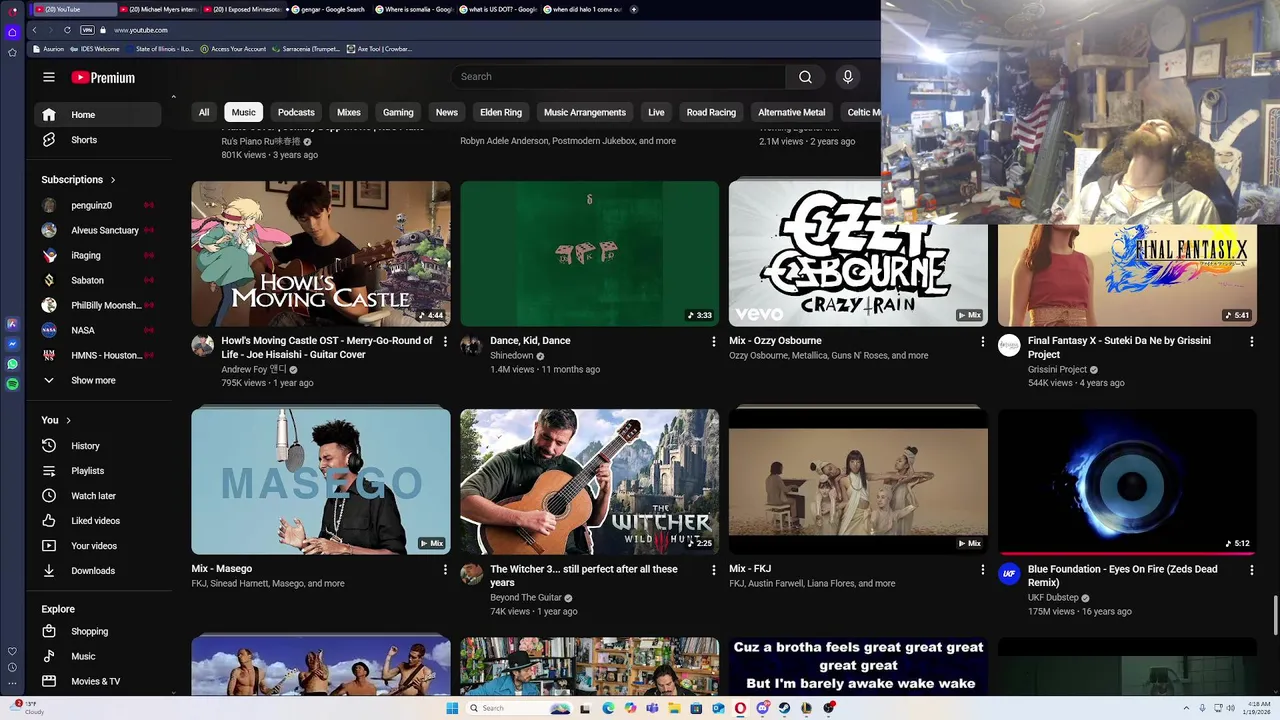Open Discord from the taskbar
The width and height of the screenshot is (1280, 720).
pos(762,708)
